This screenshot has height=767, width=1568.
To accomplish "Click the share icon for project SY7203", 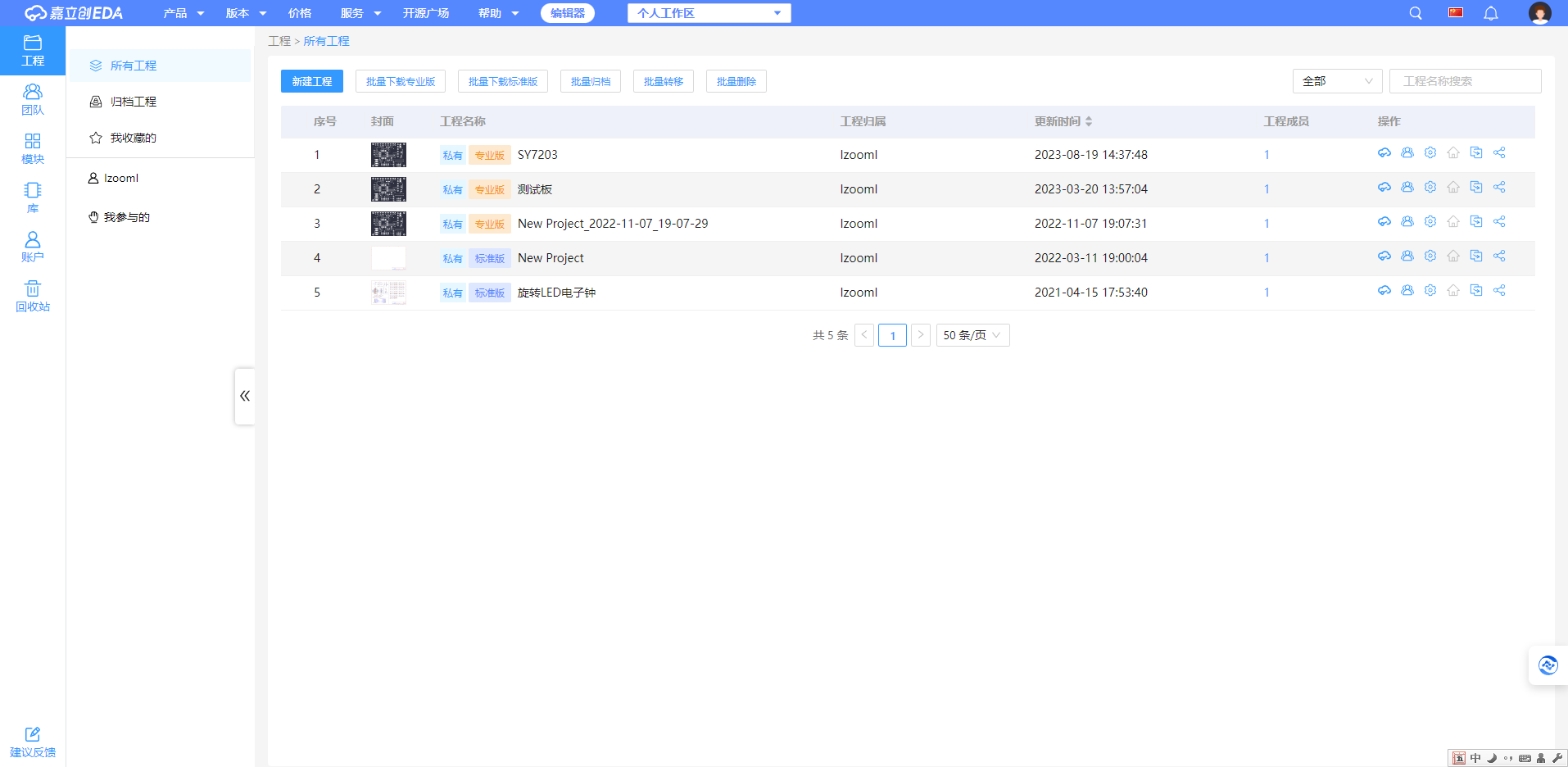I will tap(1499, 153).
